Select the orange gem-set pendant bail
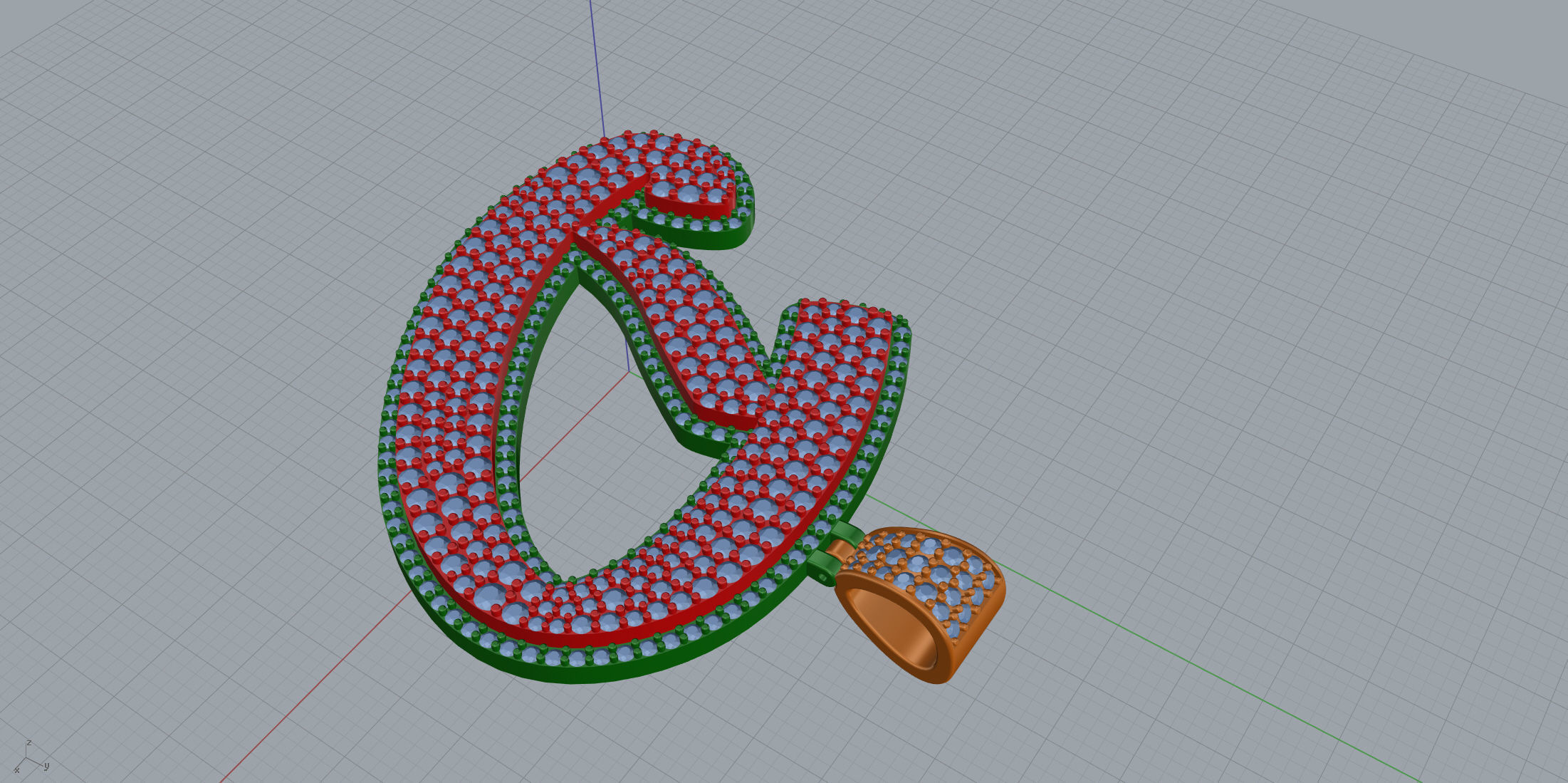The width and height of the screenshot is (1568, 783). point(919,606)
